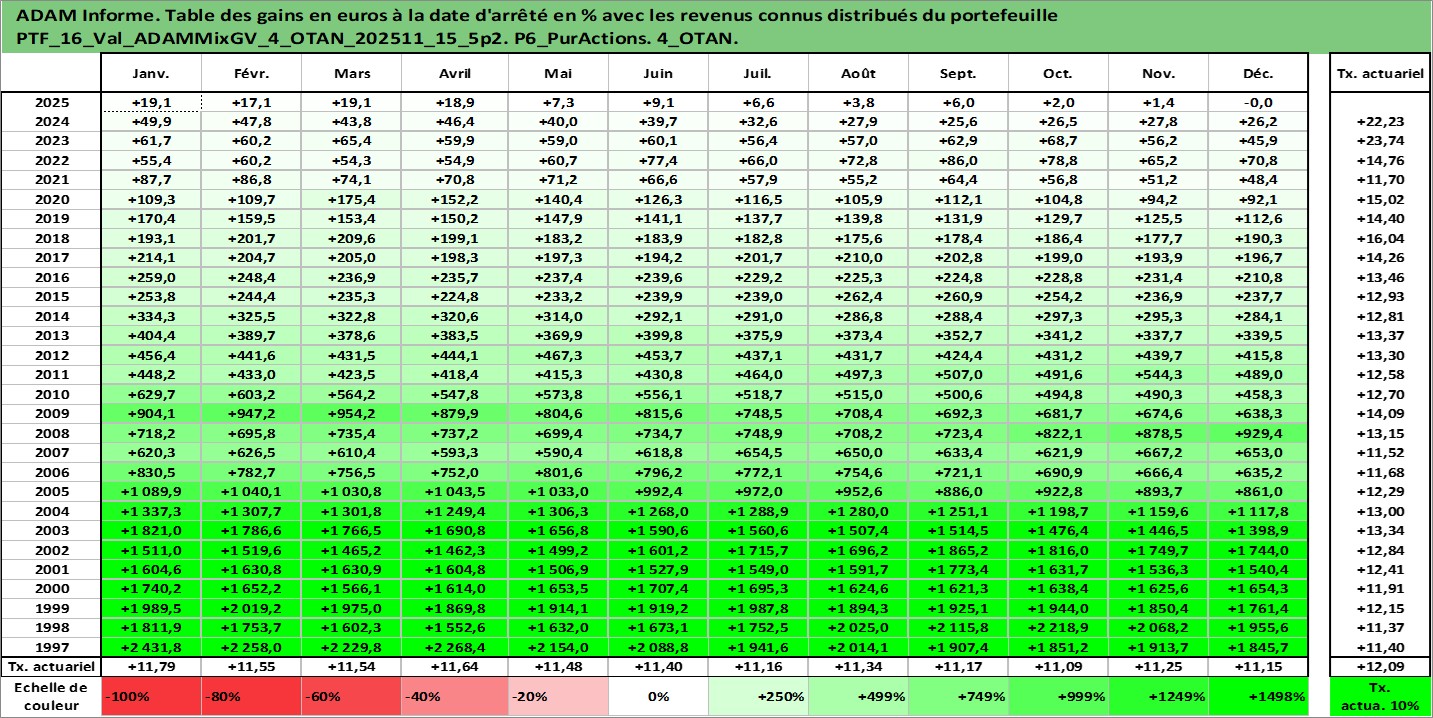Viewport: 1433px width, 718px height.
Task: Click the 'Oct.' column header
Action: 1058,74
